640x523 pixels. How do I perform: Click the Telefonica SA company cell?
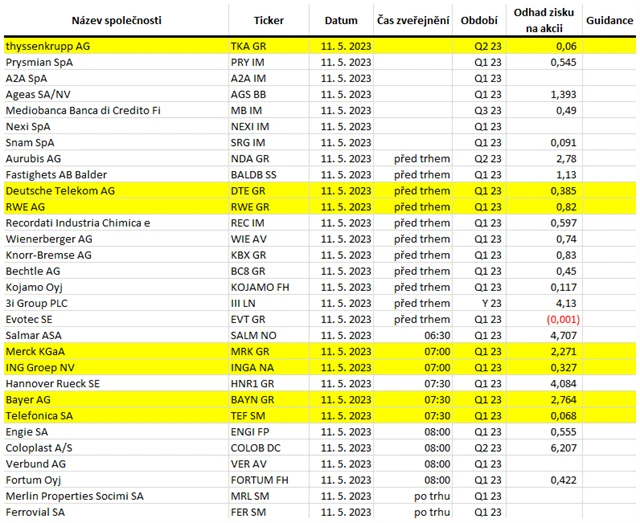(x=116, y=415)
